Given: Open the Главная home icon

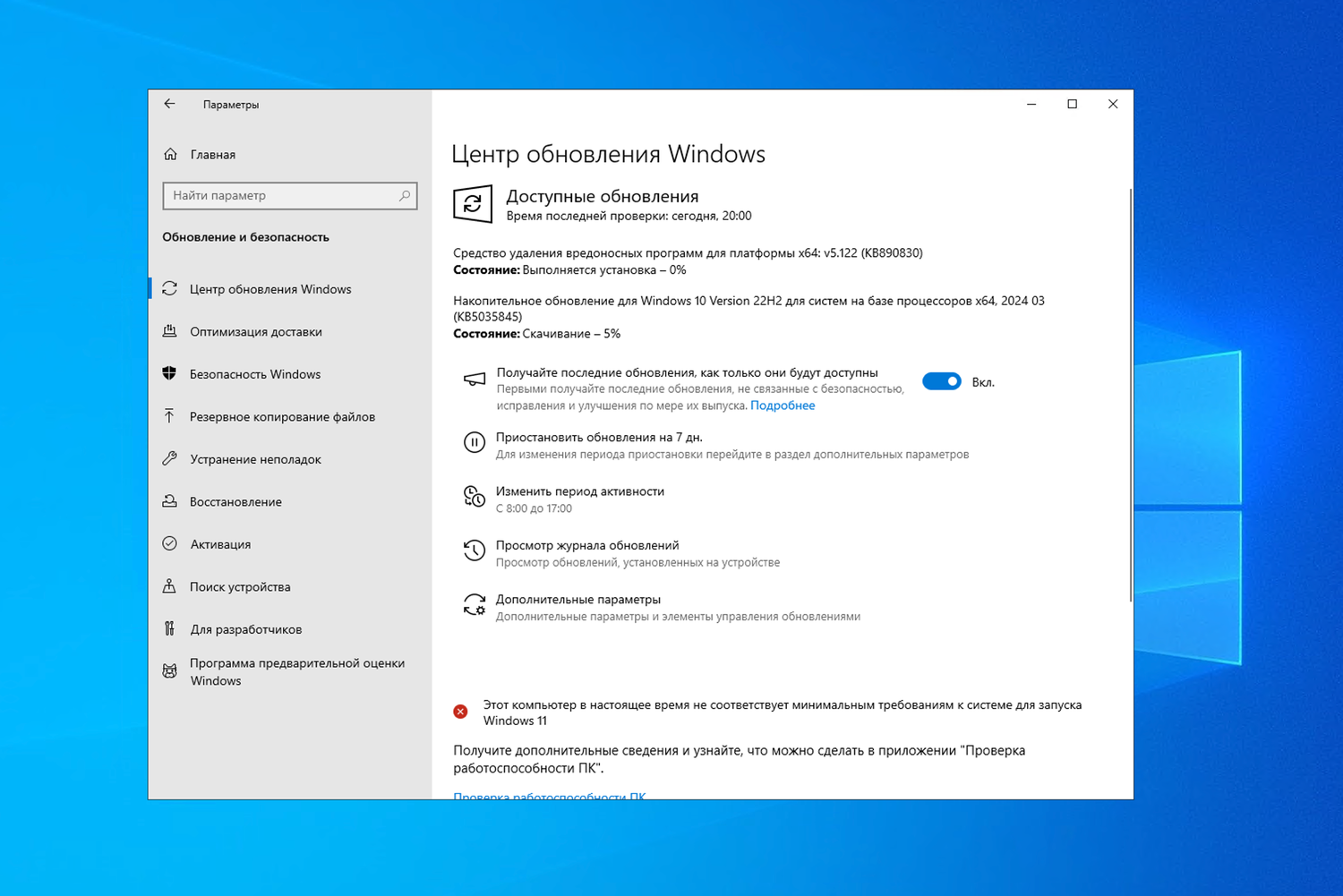Looking at the screenshot, I should (170, 154).
